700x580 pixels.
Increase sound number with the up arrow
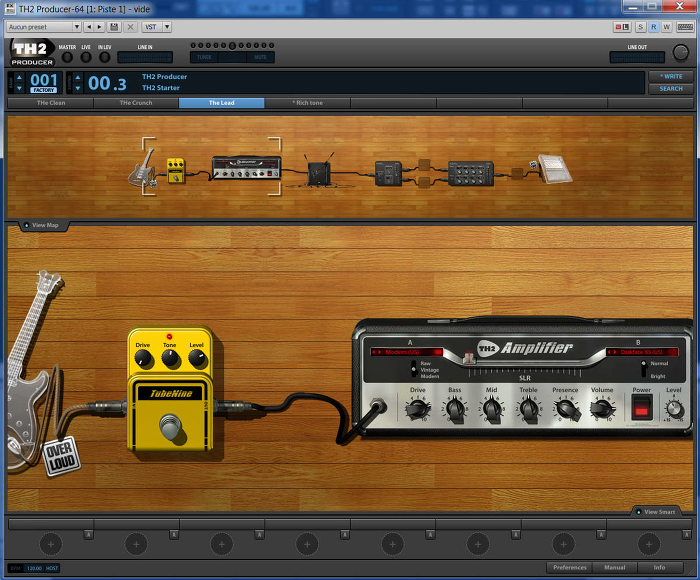[x=78, y=77]
